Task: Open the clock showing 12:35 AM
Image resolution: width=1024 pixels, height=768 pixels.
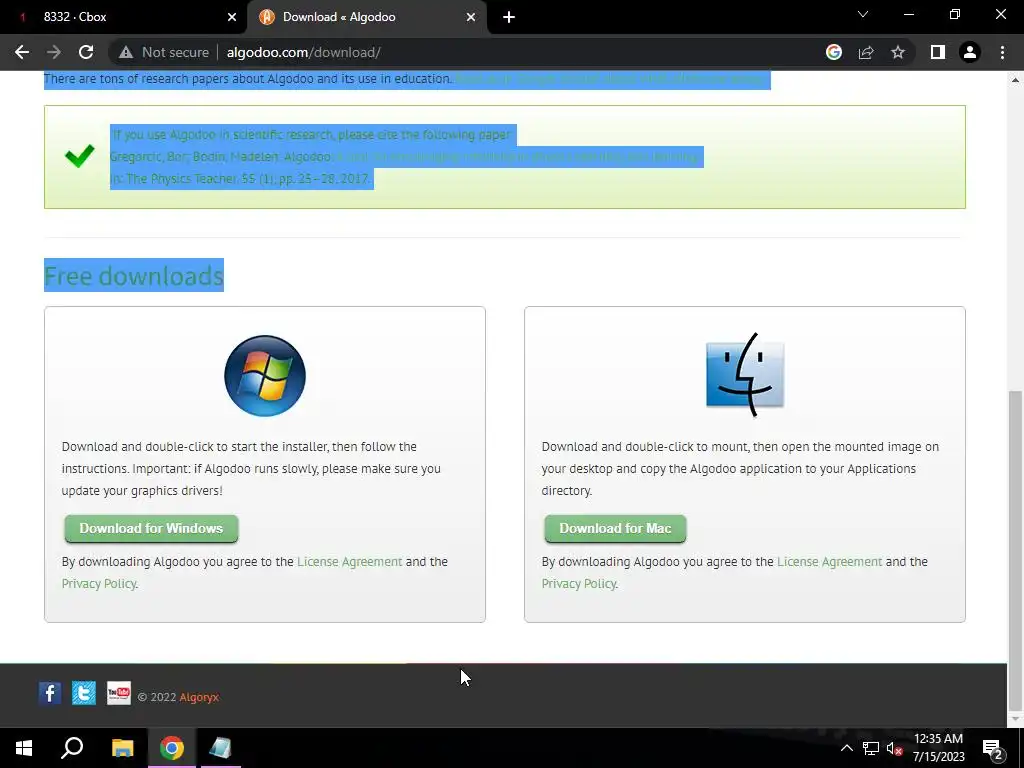Action: [x=938, y=748]
